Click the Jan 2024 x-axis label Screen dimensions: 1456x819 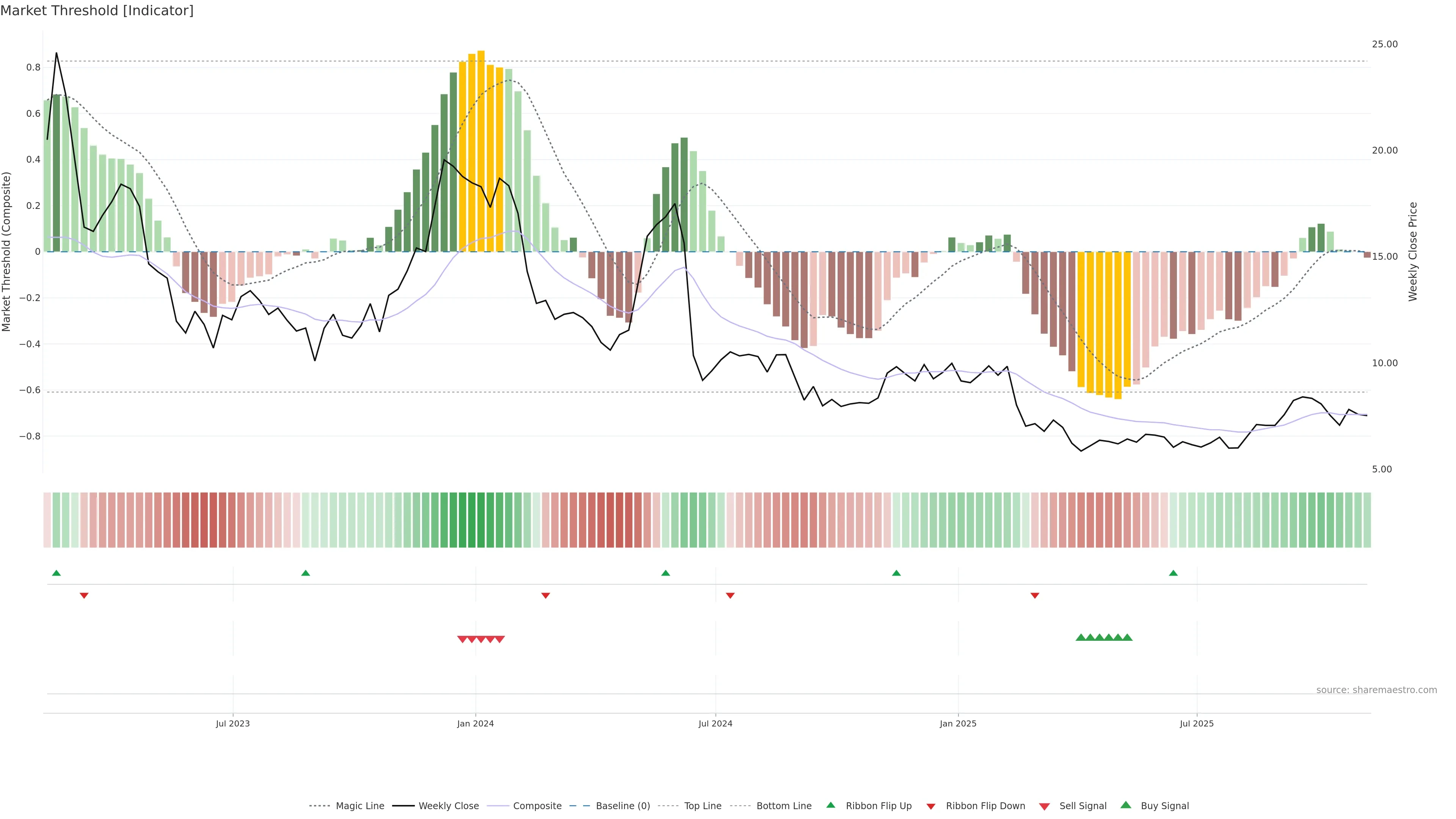tap(475, 723)
